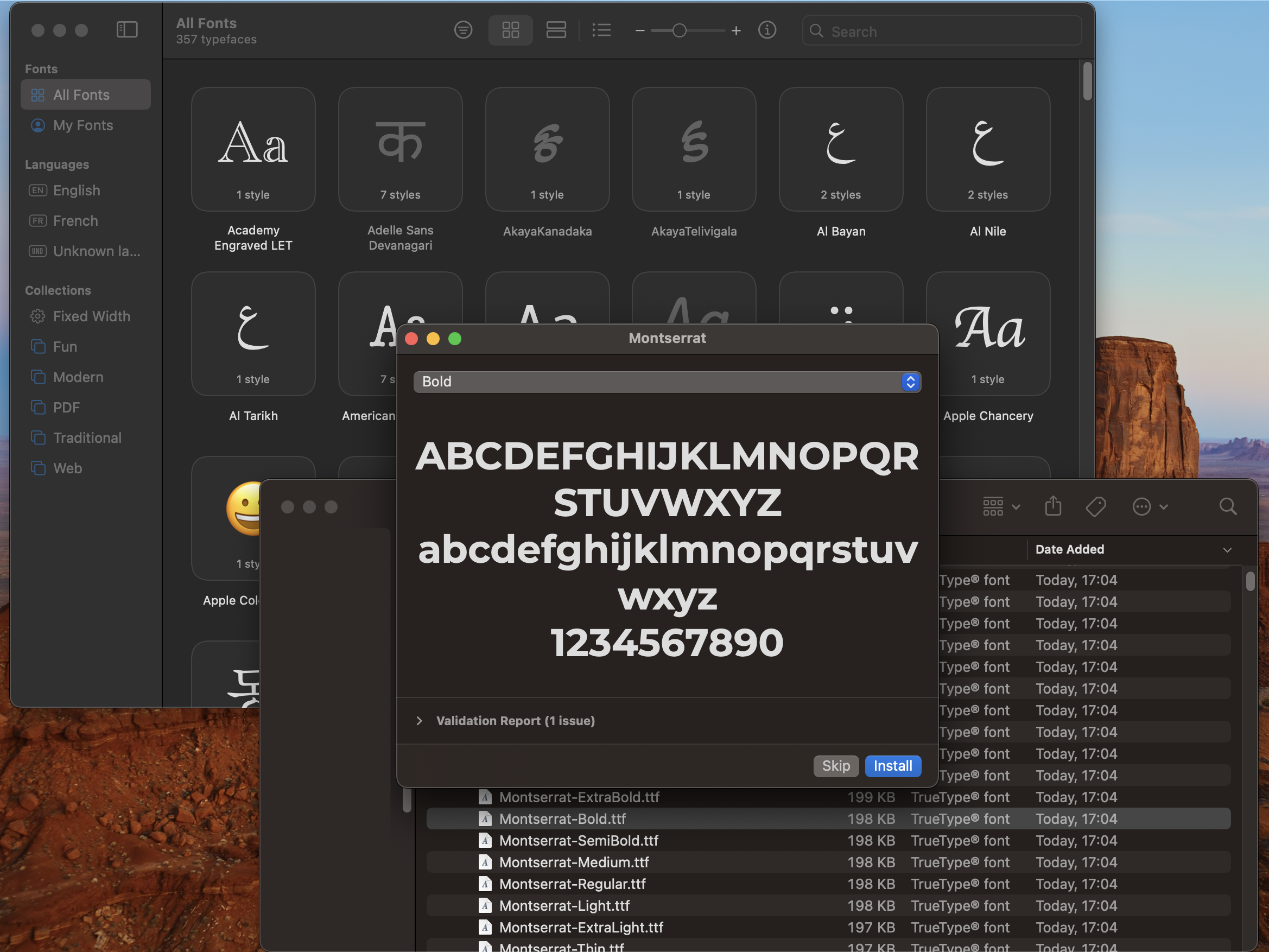Decrease preview size with minus icon
Image resolution: width=1269 pixels, height=952 pixels.
coord(640,30)
